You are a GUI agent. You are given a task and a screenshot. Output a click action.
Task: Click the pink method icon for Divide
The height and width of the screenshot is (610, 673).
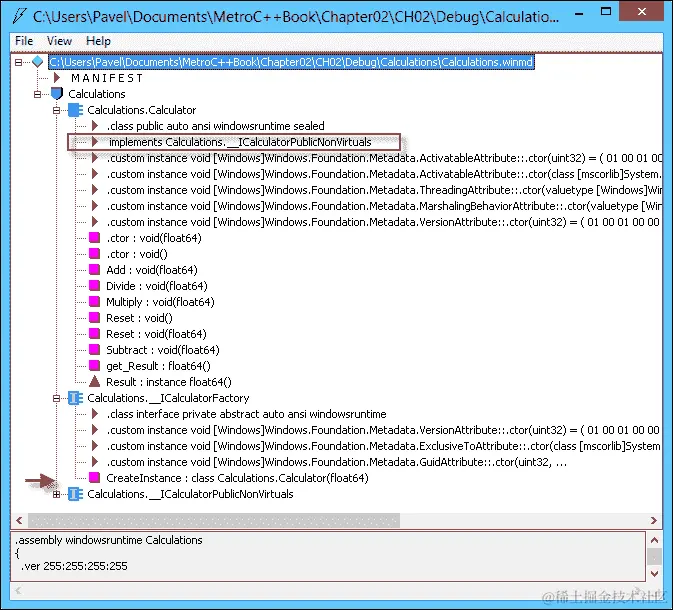tap(94, 286)
